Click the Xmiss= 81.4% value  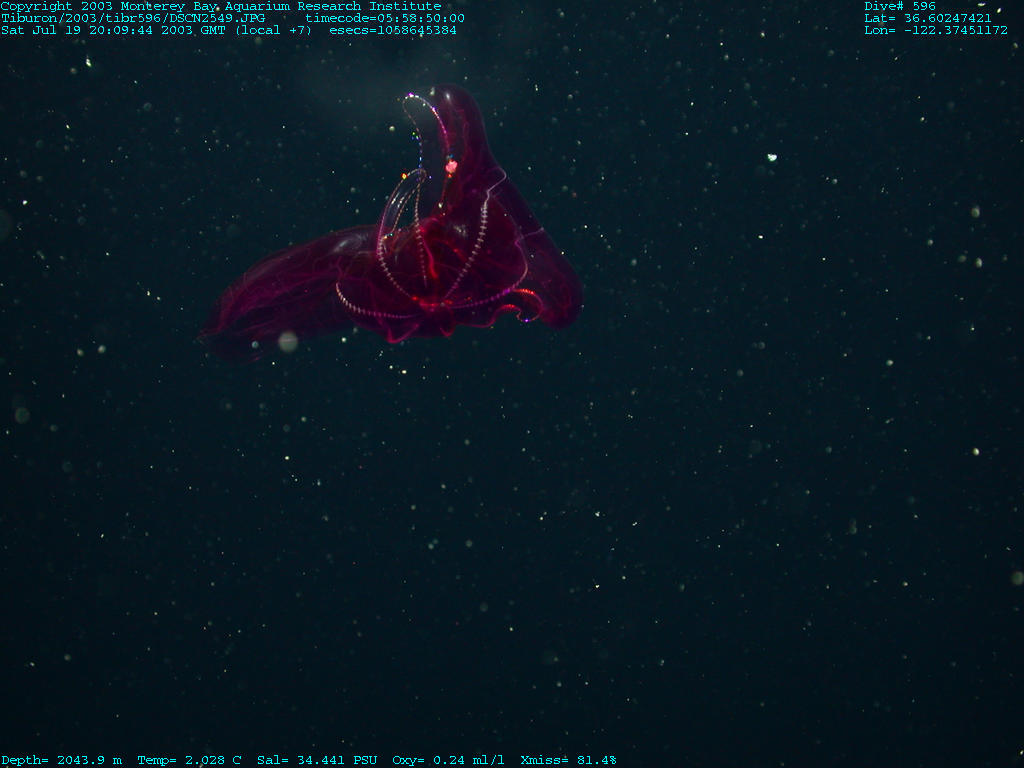(x=568, y=760)
